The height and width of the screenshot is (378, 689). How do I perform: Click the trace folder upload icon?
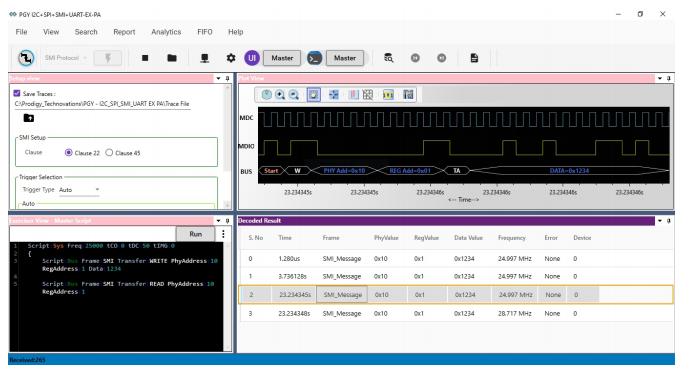click(29, 118)
